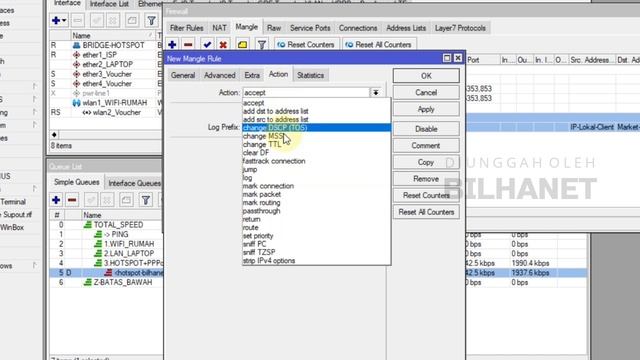Select 'change DSCP (TOS)' from action list
The image size is (640, 360).
[316, 128]
